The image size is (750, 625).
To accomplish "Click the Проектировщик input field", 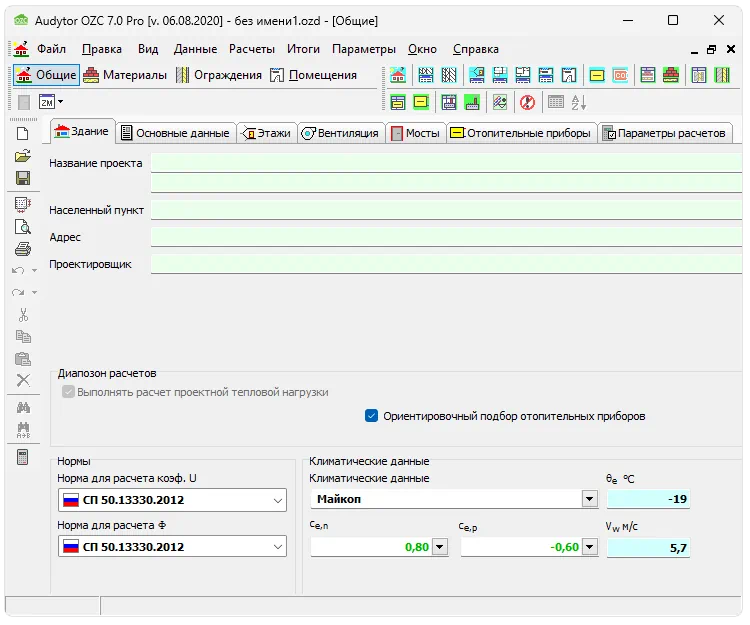I will (x=446, y=264).
